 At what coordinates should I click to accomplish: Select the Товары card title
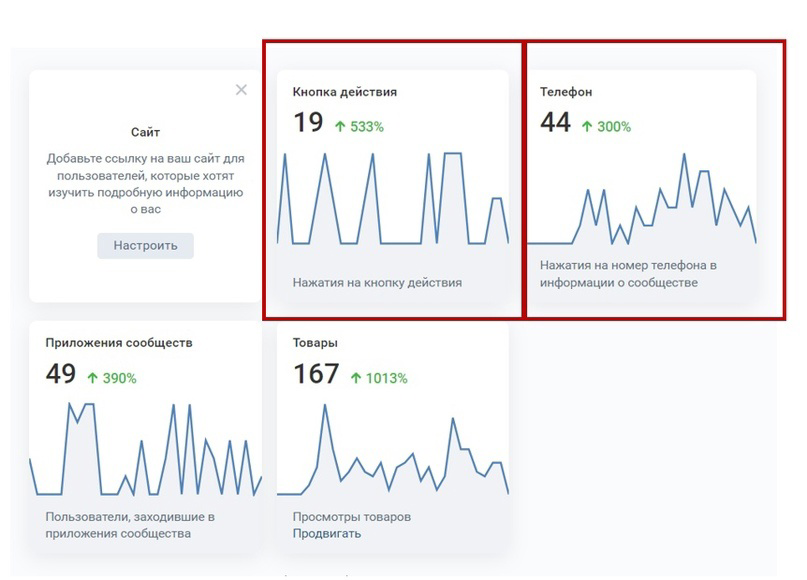315,343
